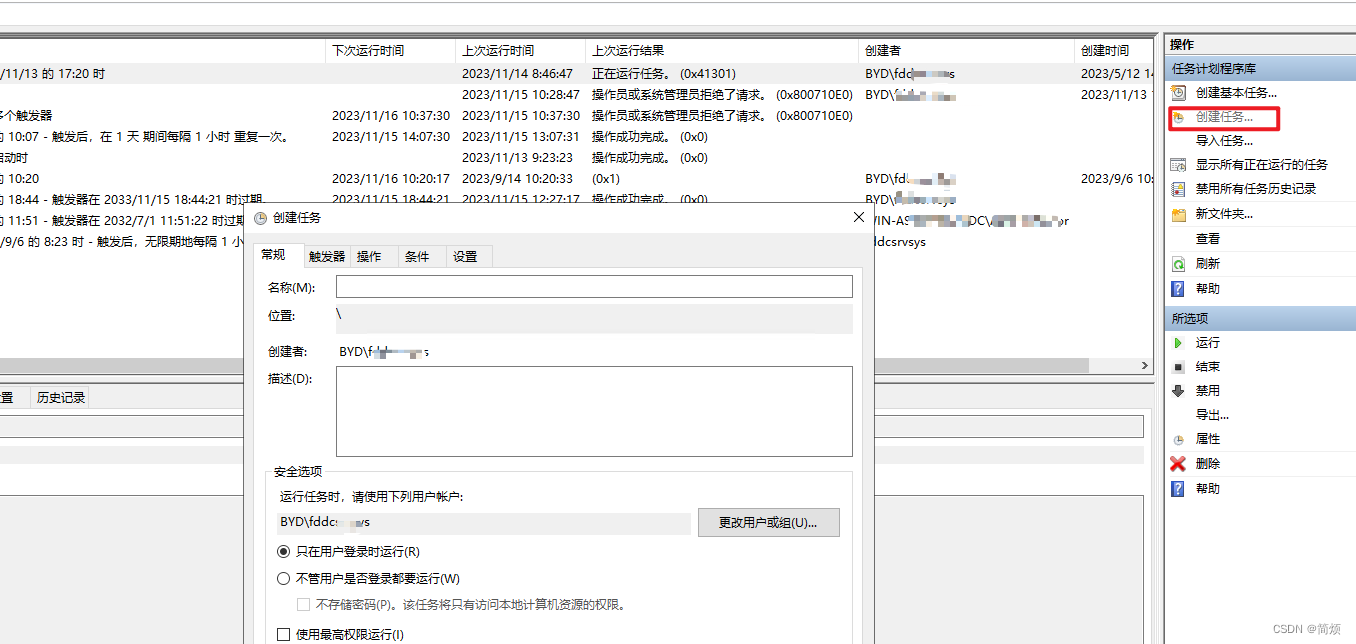Click 刷新 to refresh the task list
Screen dimensions: 1356x644
(x=1208, y=264)
